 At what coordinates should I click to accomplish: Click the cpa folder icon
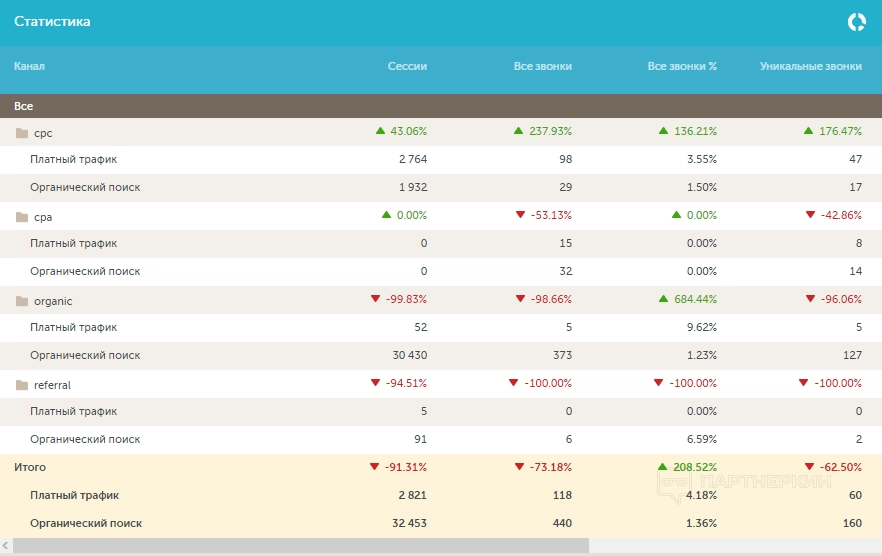(x=22, y=217)
